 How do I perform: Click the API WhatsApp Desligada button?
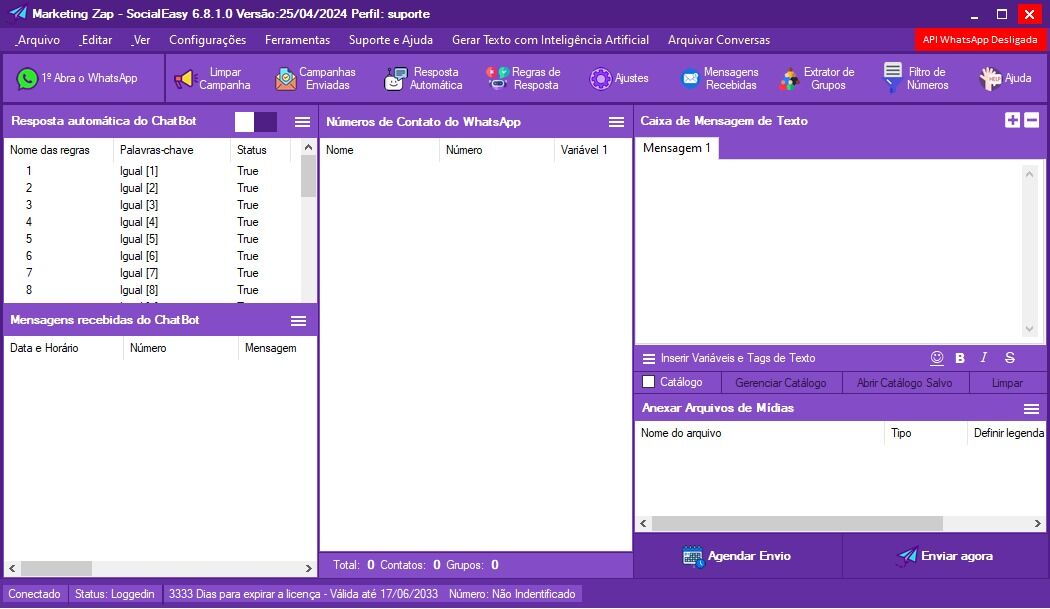(x=980, y=40)
